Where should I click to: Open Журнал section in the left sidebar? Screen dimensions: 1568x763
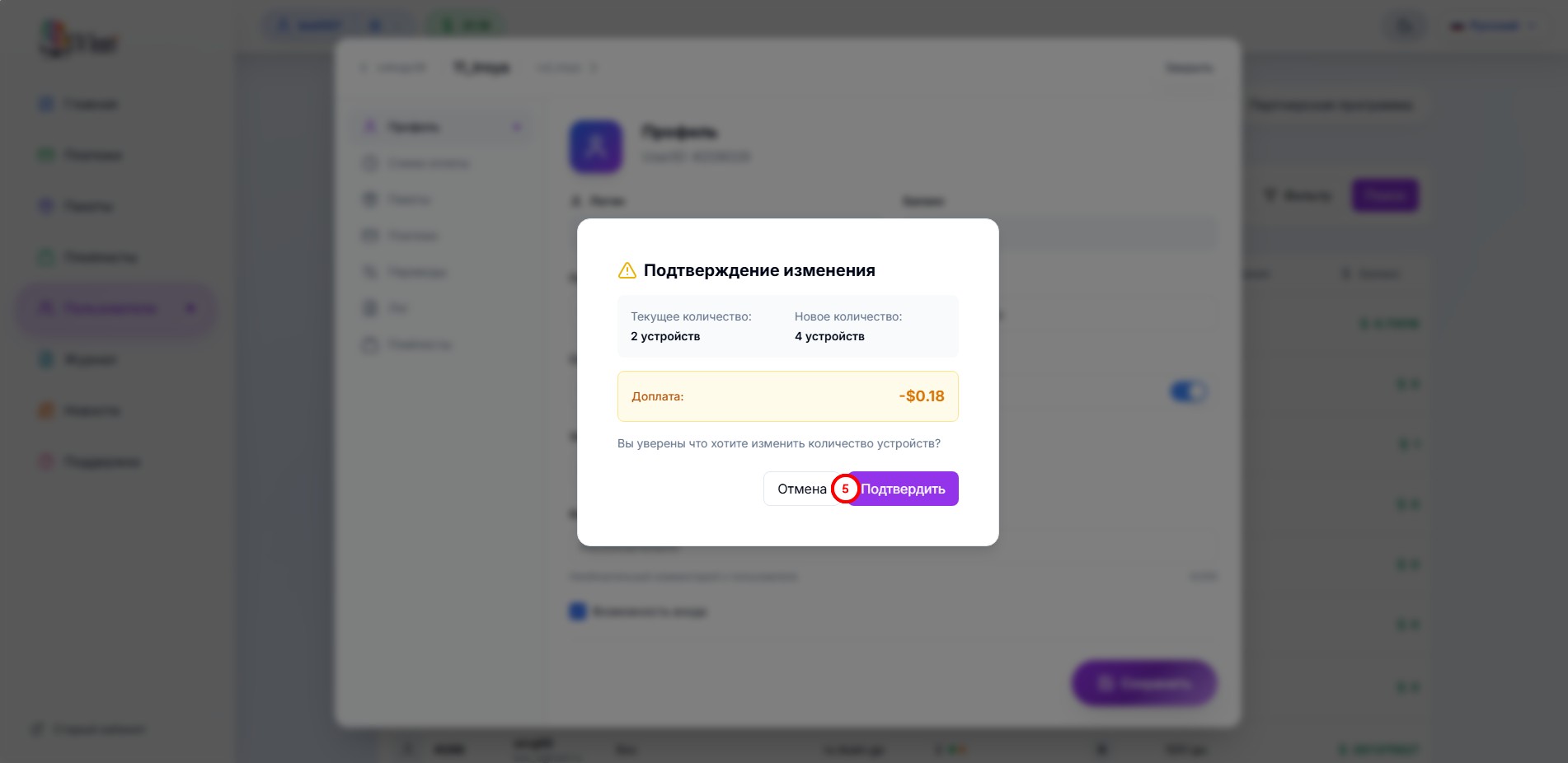pyautogui.click(x=90, y=359)
